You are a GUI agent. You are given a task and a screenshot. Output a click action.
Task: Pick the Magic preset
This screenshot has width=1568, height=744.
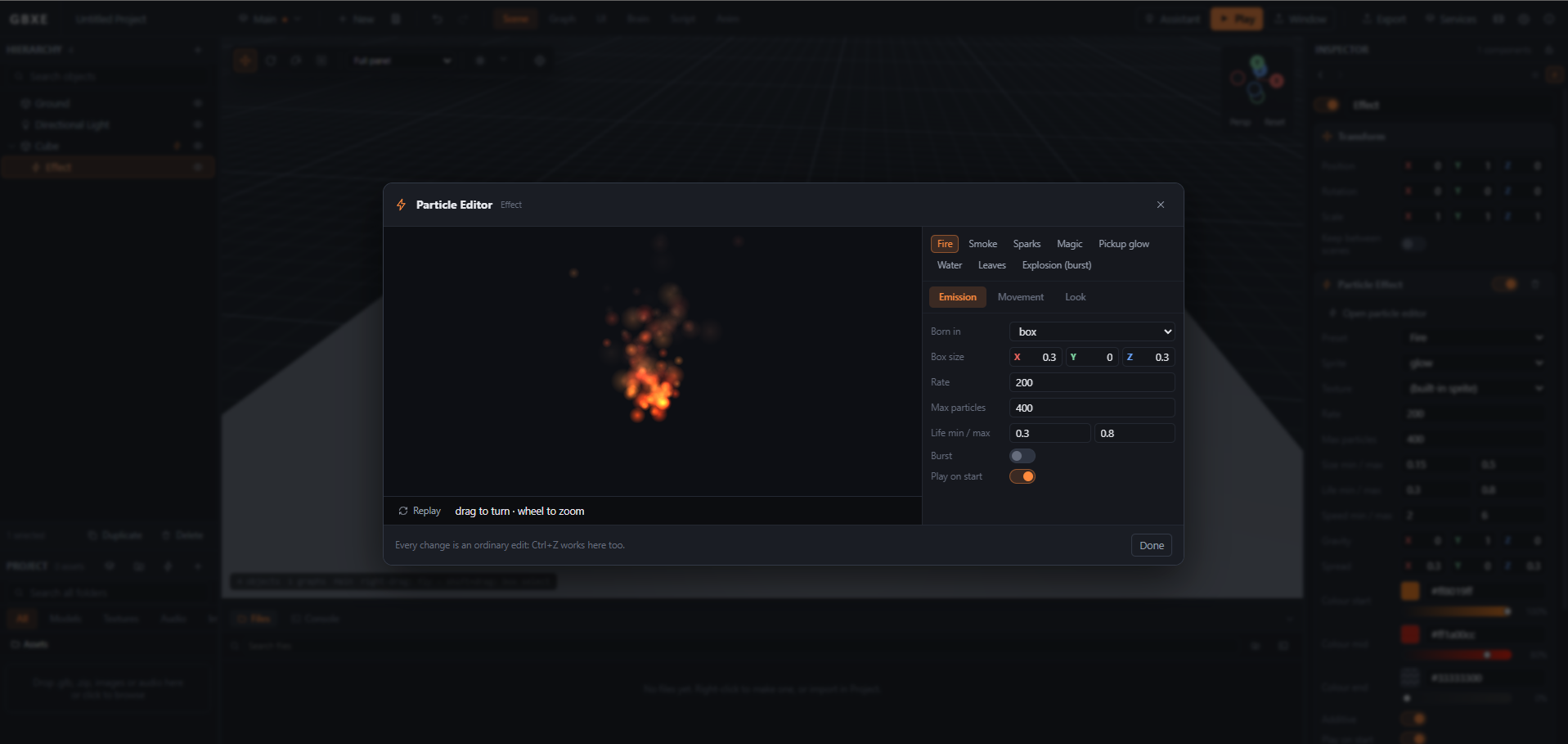(x=1069, y=244)
